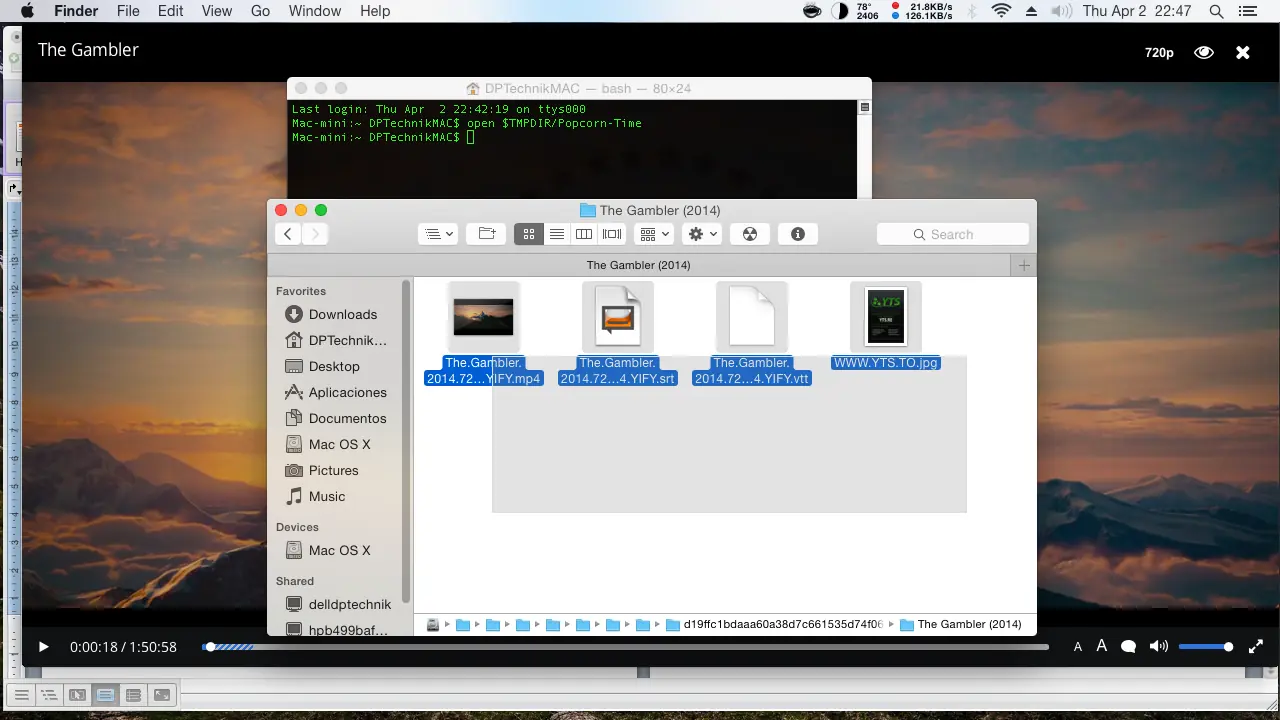Image resolution: width=1280 pixels, height=720 pixels.
Task: Toggle fullscreen in the player
Action: pos(1256,647)
